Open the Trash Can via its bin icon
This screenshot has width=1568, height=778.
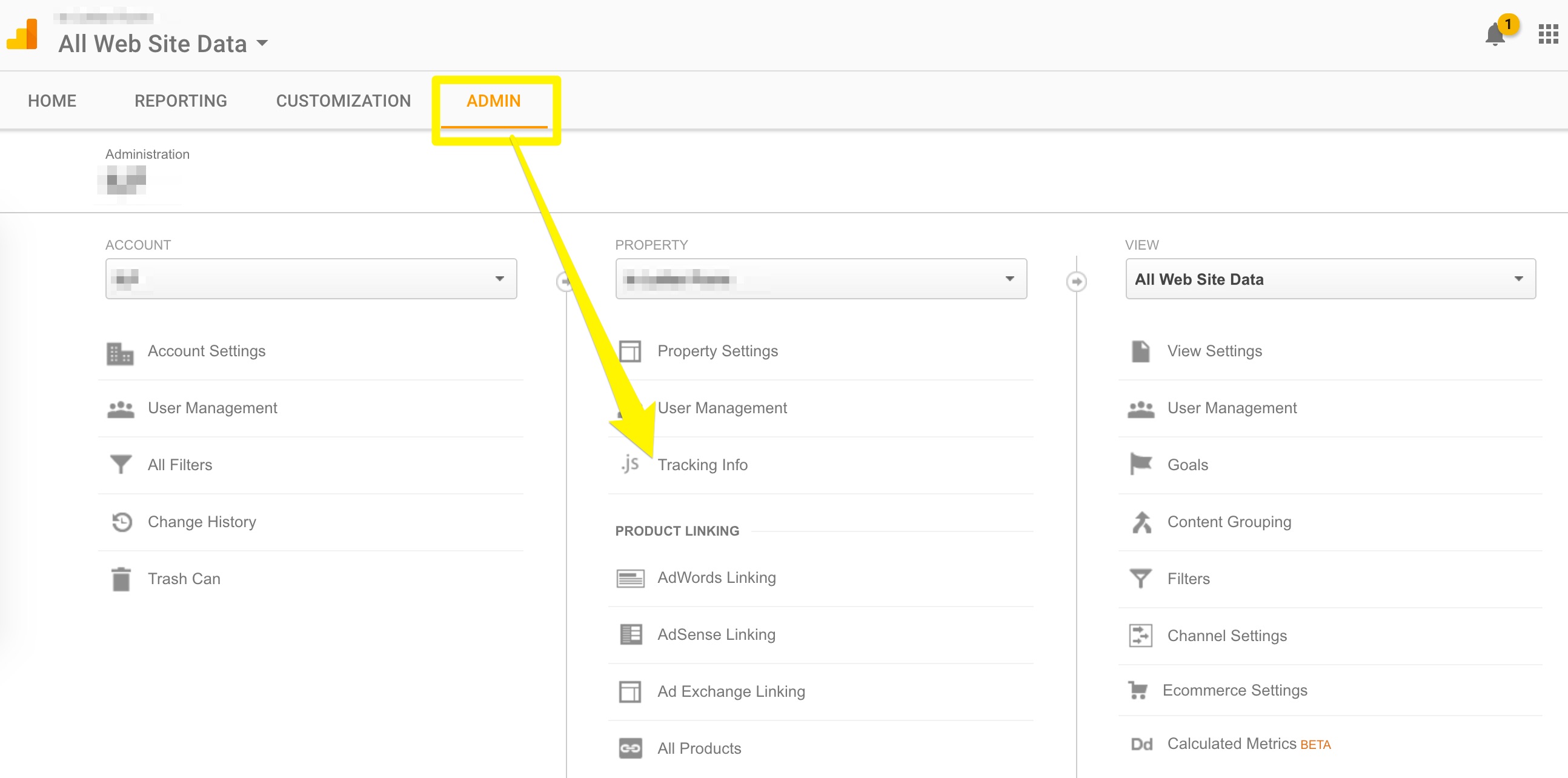pos(121,578)
